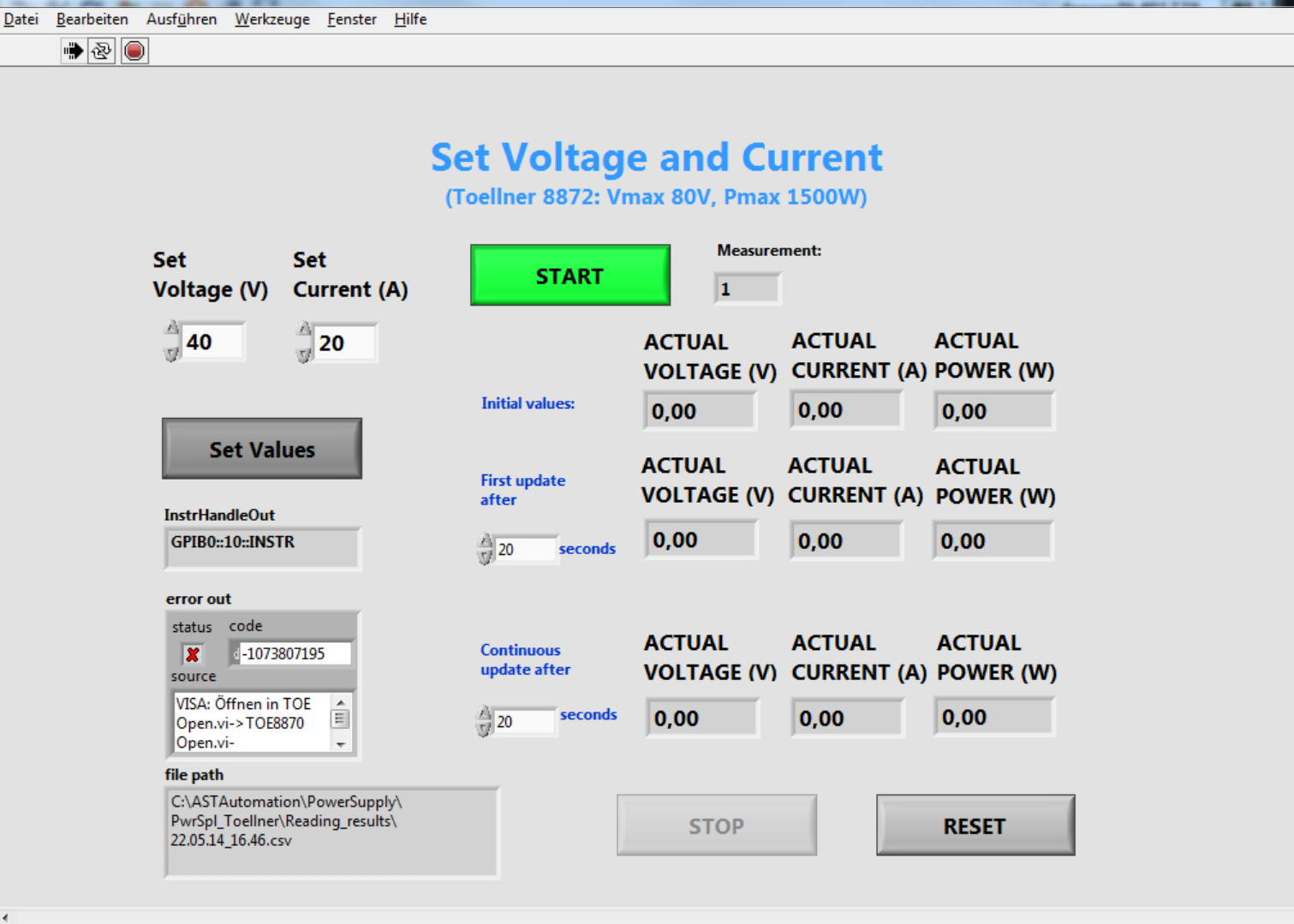
Task: Click the 'InstrHandleOut' label
Action: [x=220, y=515]
